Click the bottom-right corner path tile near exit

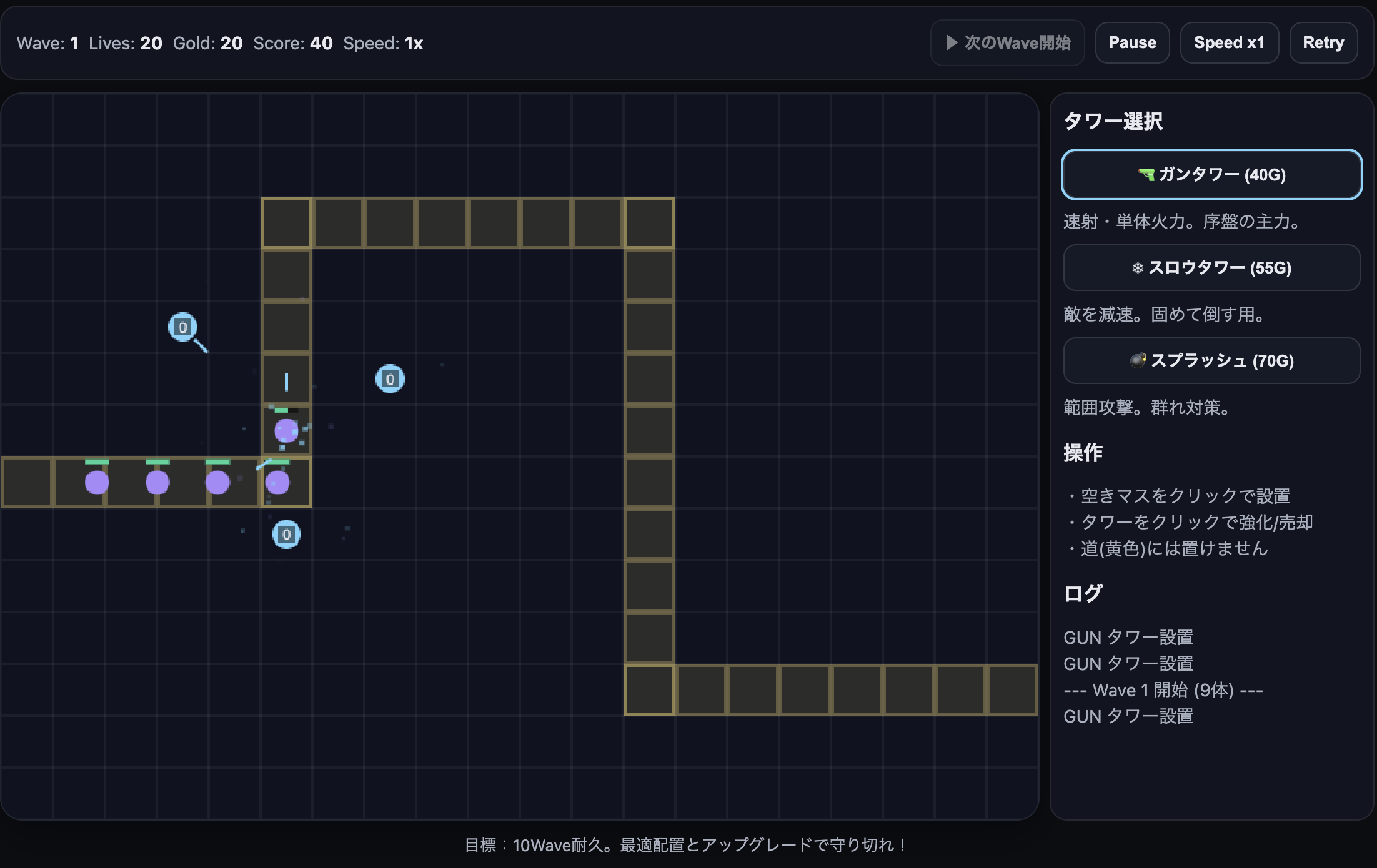(649, 689)
